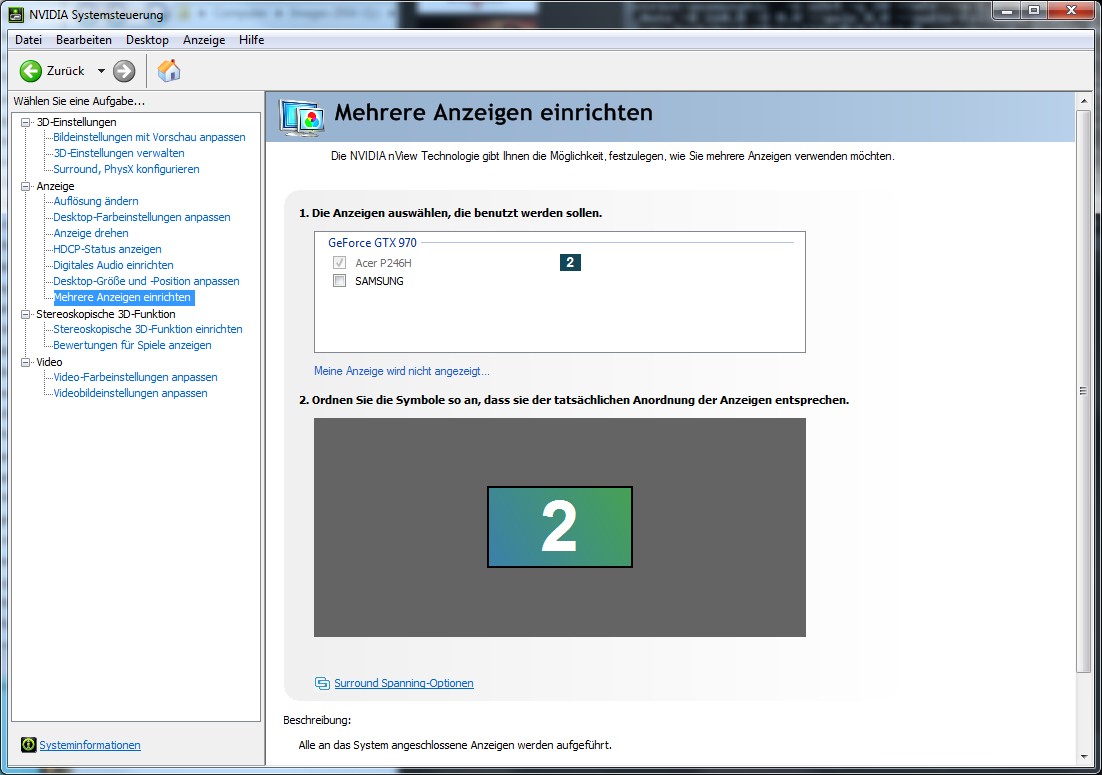Select Mehrere Anzeigen einrichten
The image size is (1102, 775).
122,297
